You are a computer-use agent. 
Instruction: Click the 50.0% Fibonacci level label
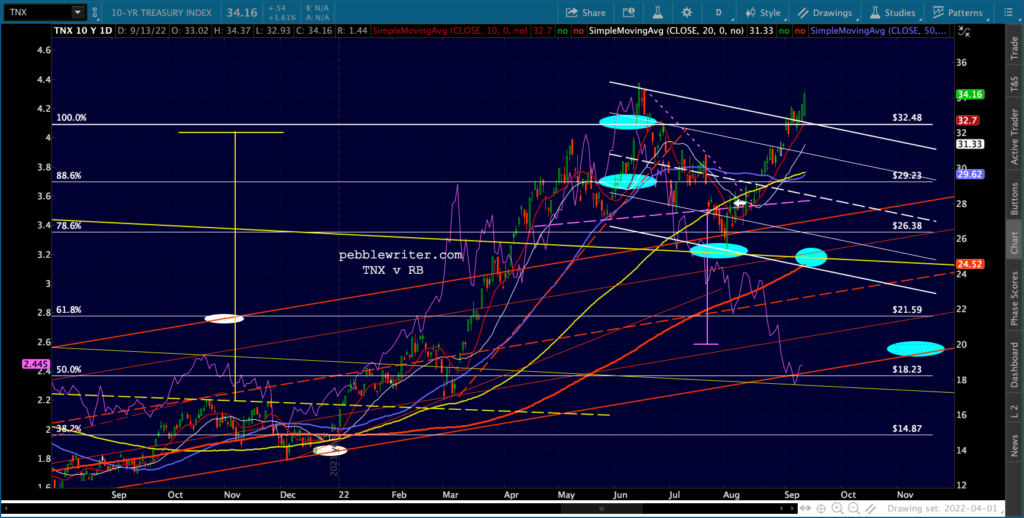click(69, 369)
